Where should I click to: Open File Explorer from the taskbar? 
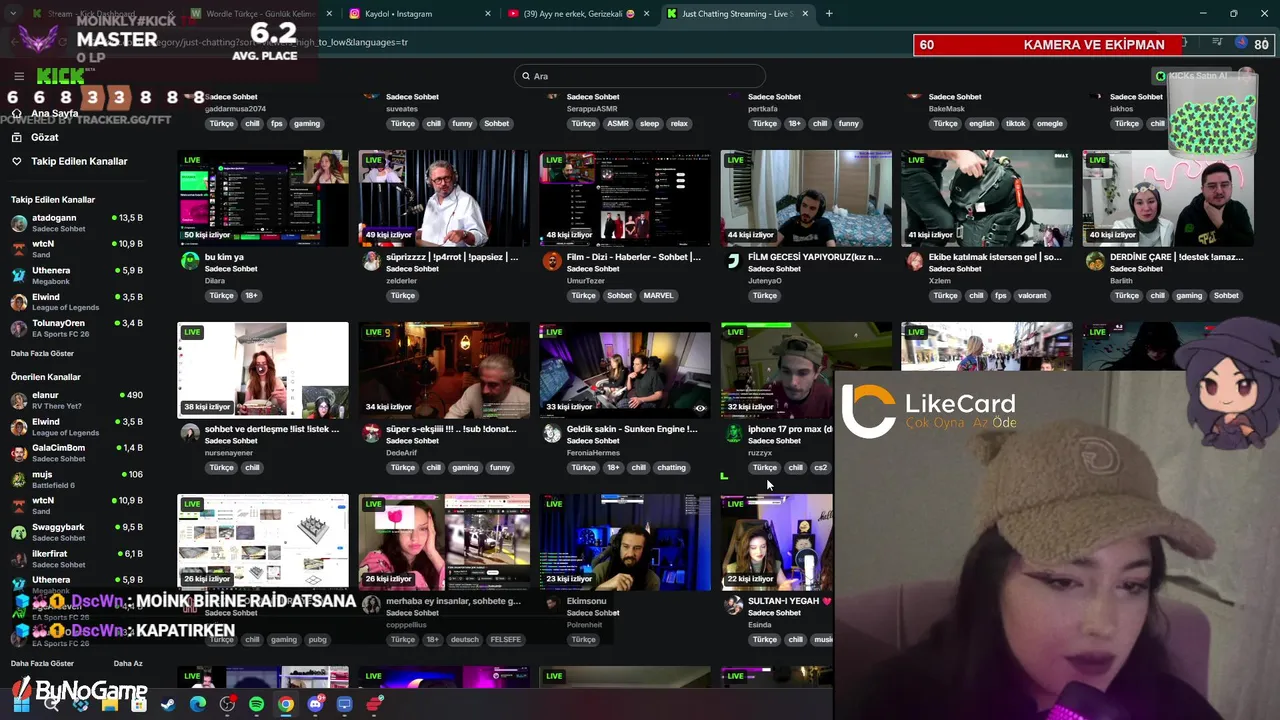(110, 704)
